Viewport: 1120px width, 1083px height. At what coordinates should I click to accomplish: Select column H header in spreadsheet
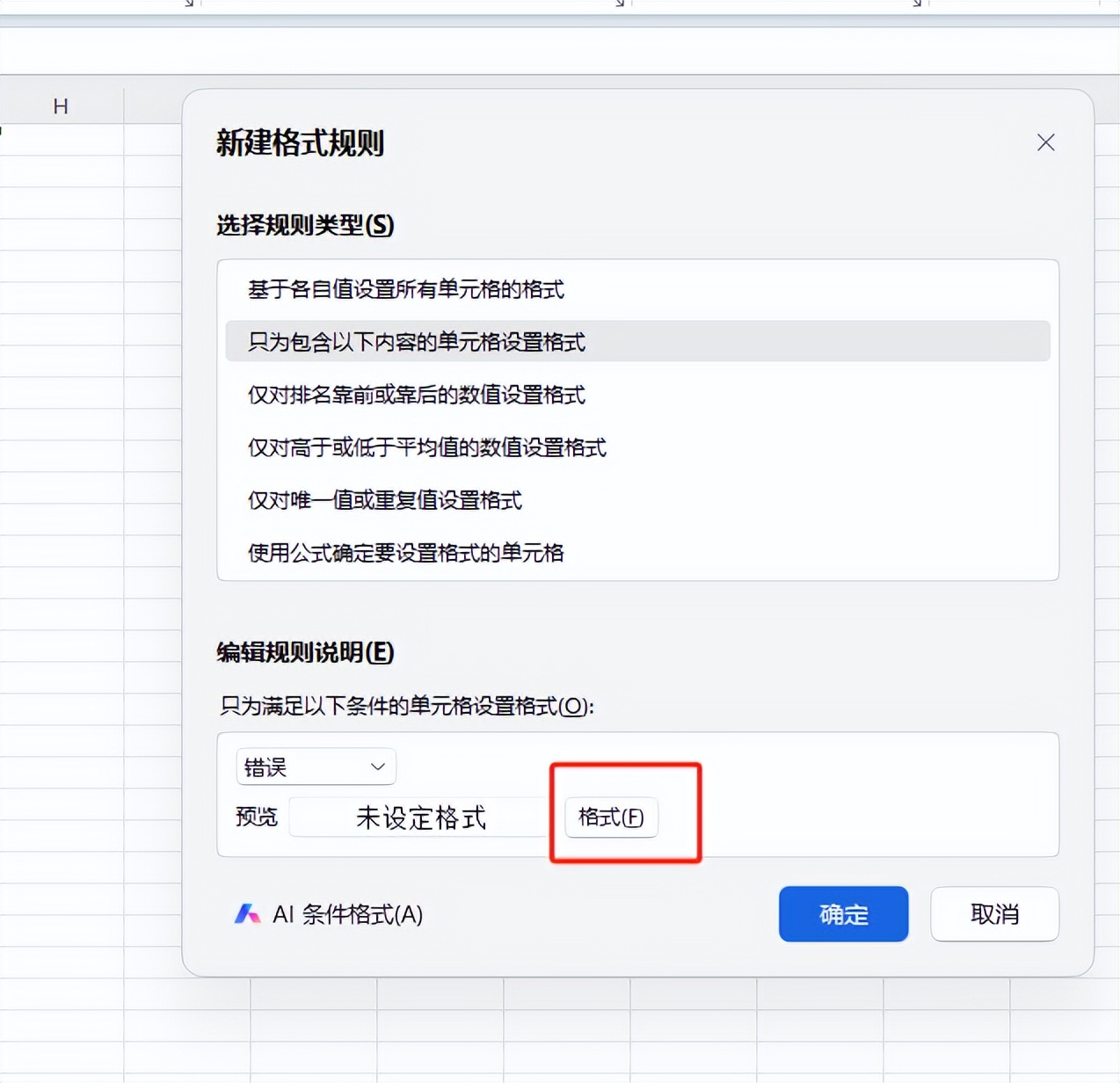(x=61, y=106)
